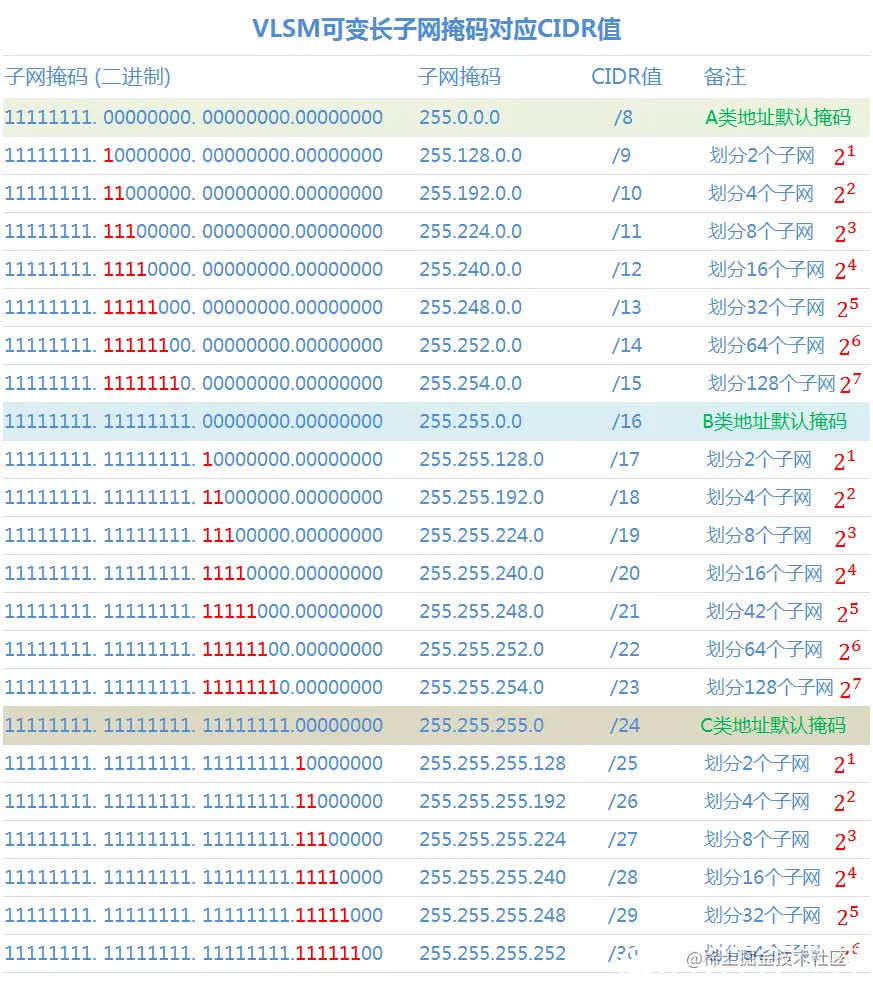Click the title VLSM可变长子网掩码对应CIDR值

point(436,29)
